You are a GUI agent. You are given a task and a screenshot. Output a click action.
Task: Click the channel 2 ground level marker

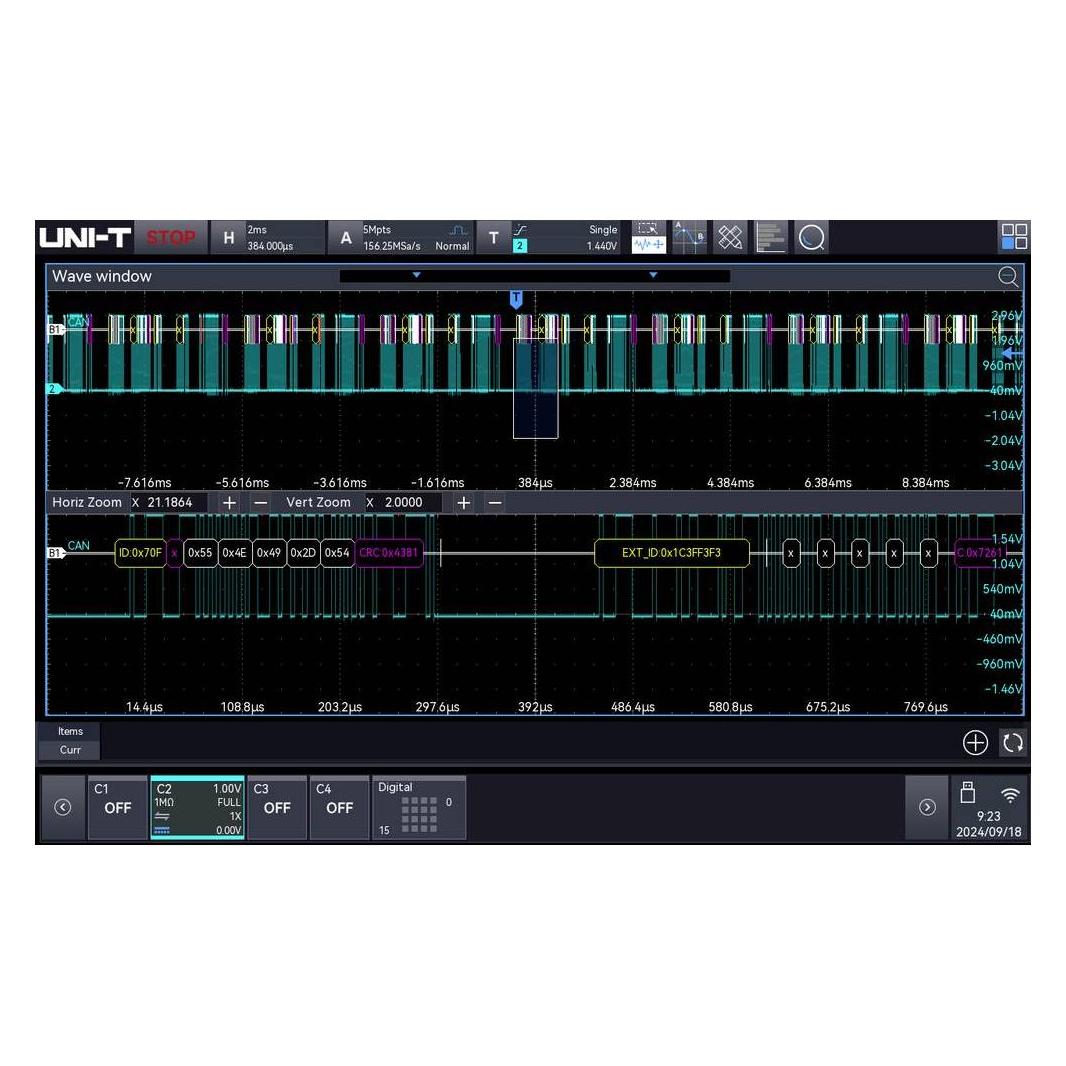54,389
